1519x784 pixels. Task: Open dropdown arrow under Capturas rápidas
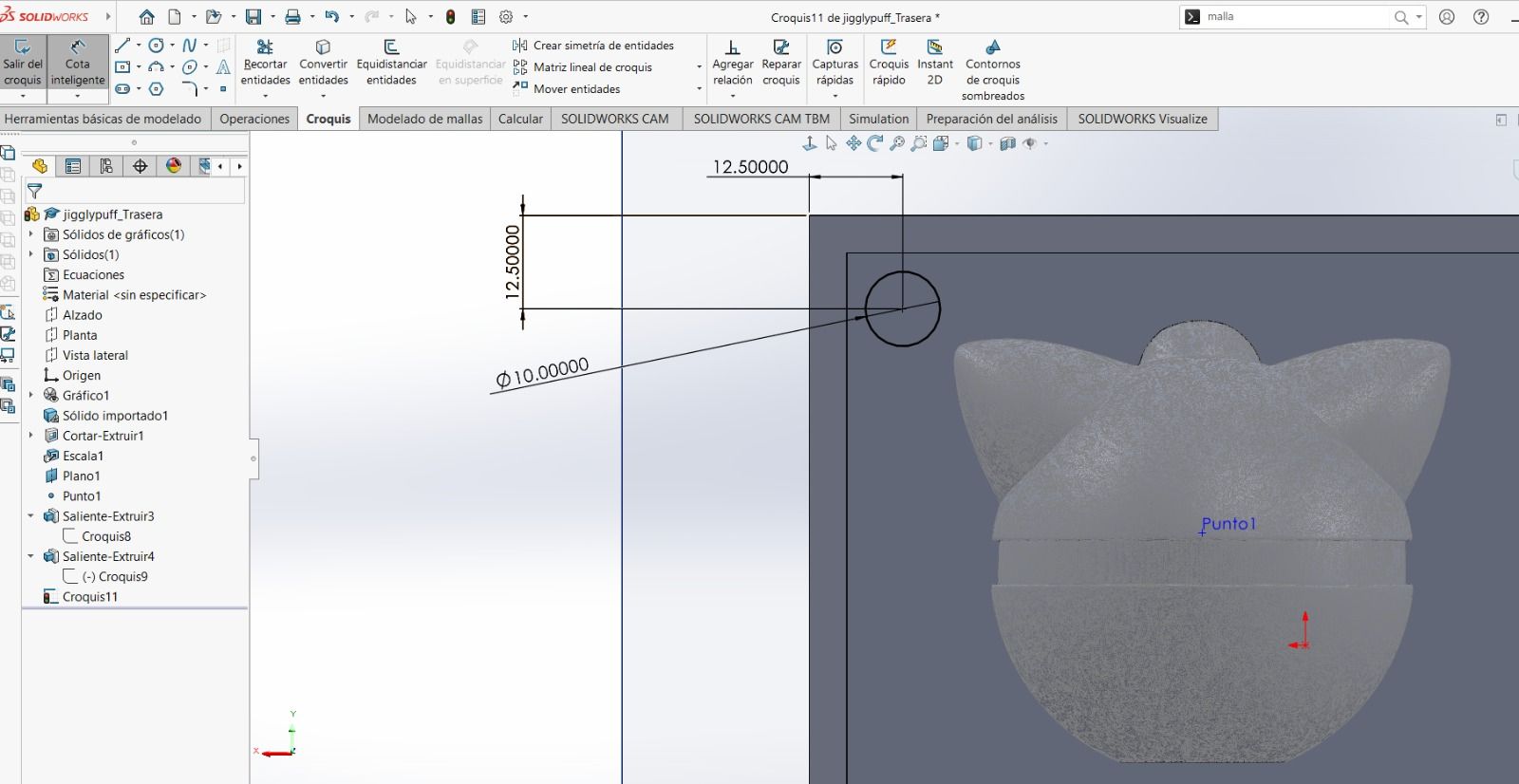point(835,96)
